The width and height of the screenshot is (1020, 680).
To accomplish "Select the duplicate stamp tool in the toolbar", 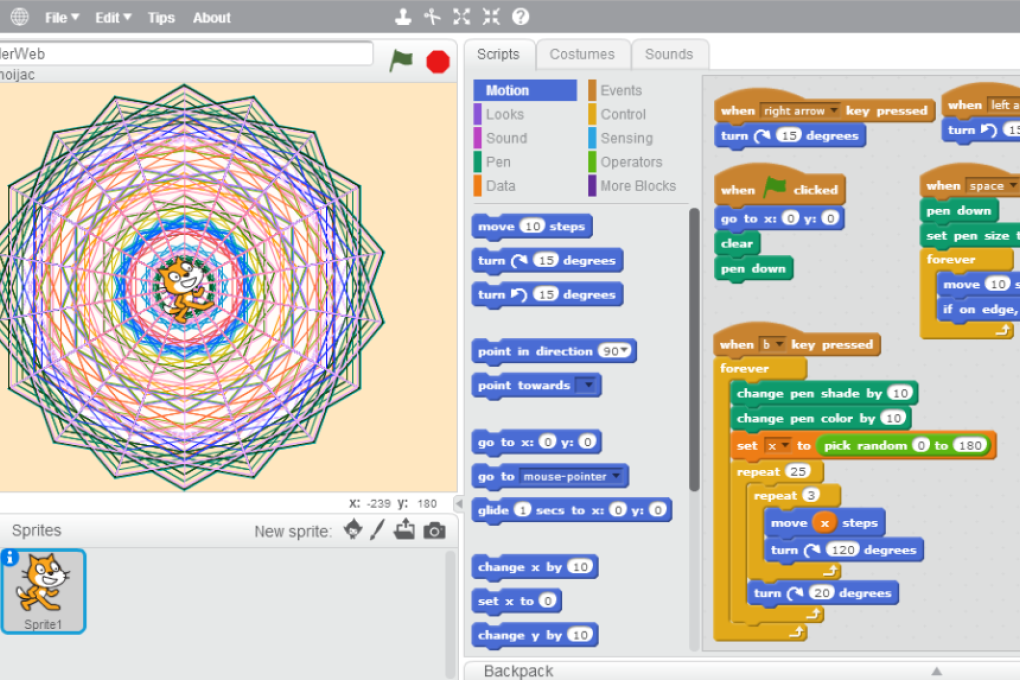I will [x=403, y=16].
